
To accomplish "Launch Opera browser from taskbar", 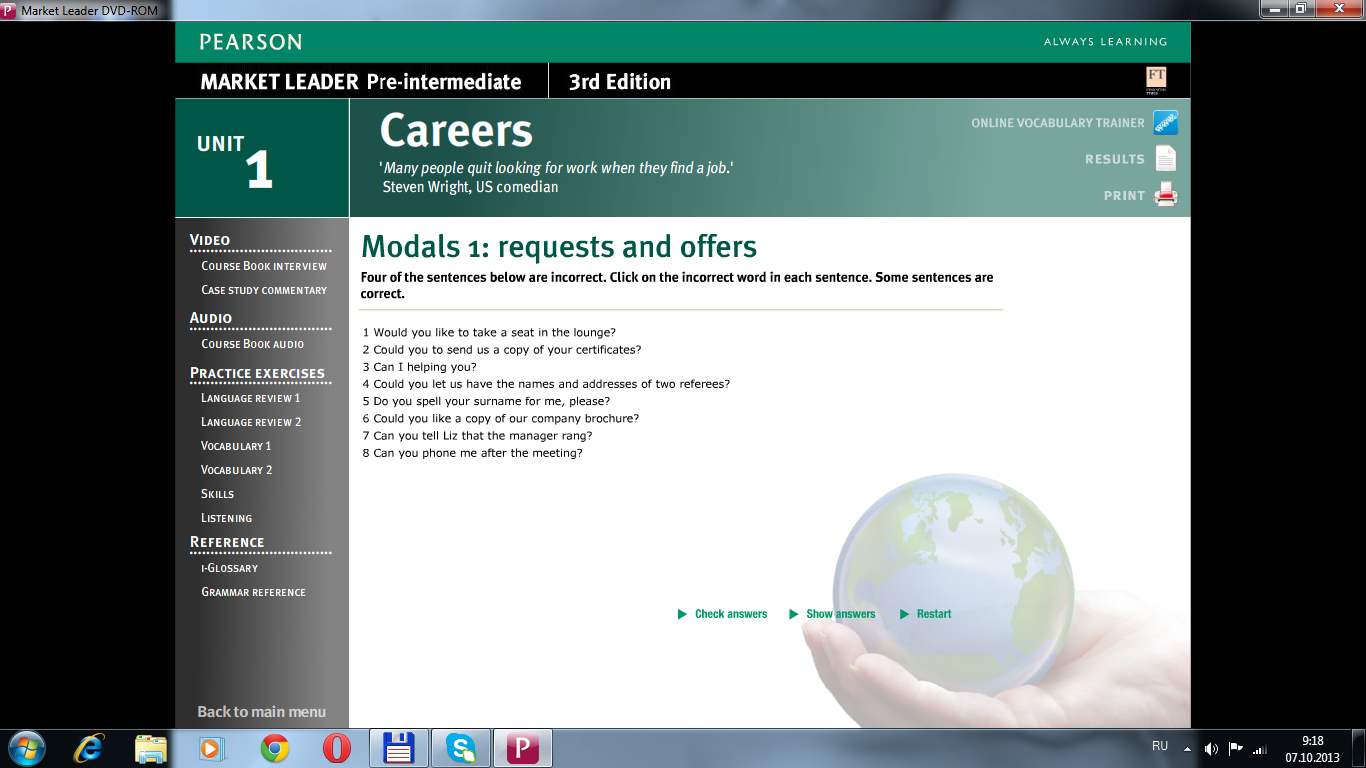I will click(x=336, y=748).
